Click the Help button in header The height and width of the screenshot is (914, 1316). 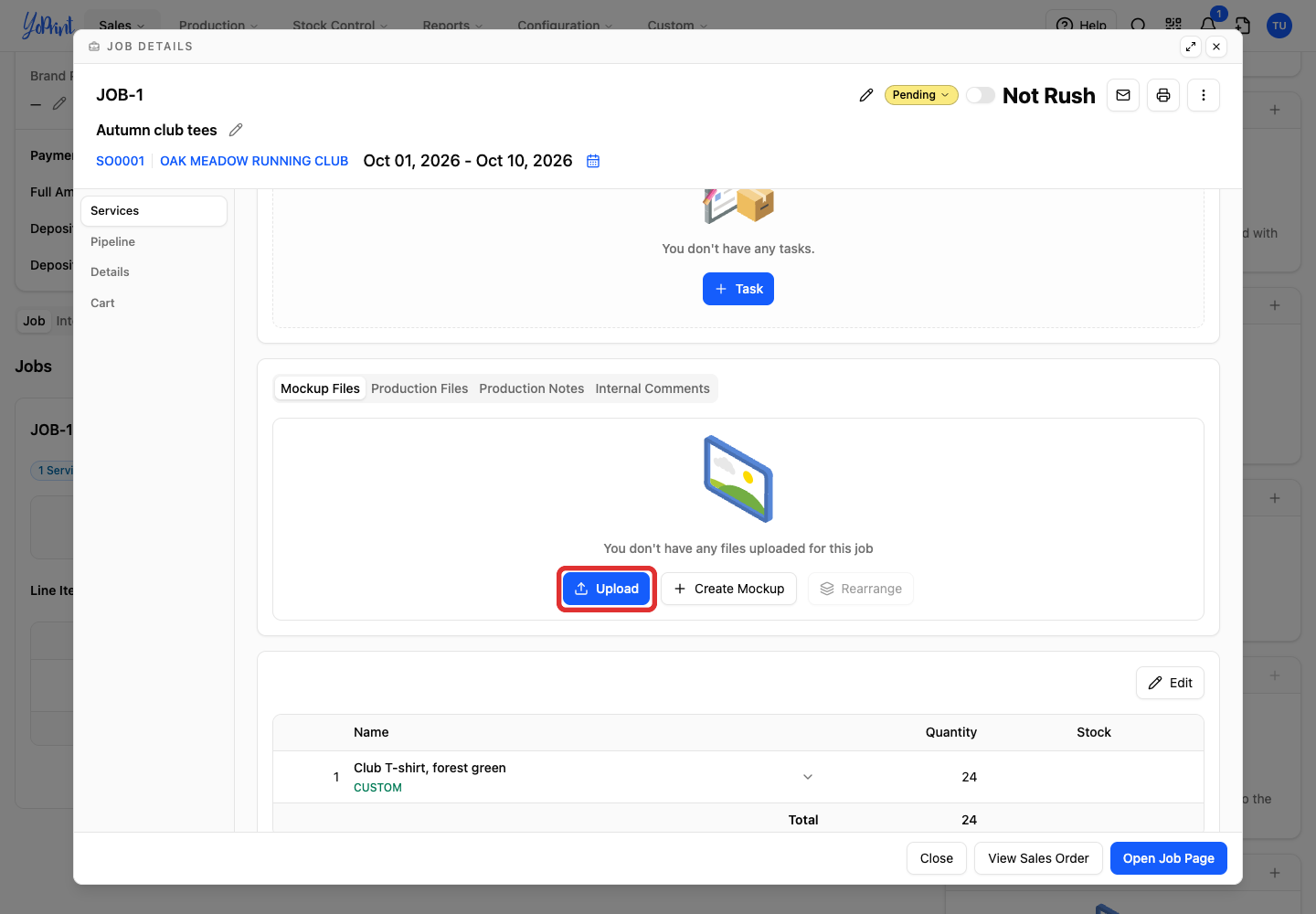click(1081, 25)
